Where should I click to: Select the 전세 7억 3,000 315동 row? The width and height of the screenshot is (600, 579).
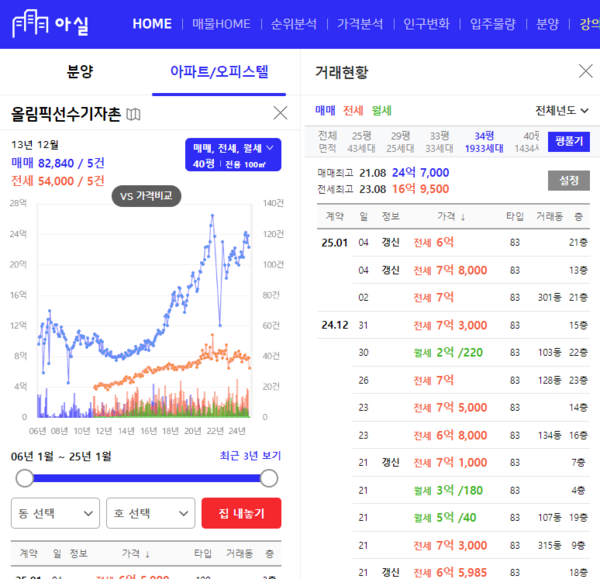471,545
